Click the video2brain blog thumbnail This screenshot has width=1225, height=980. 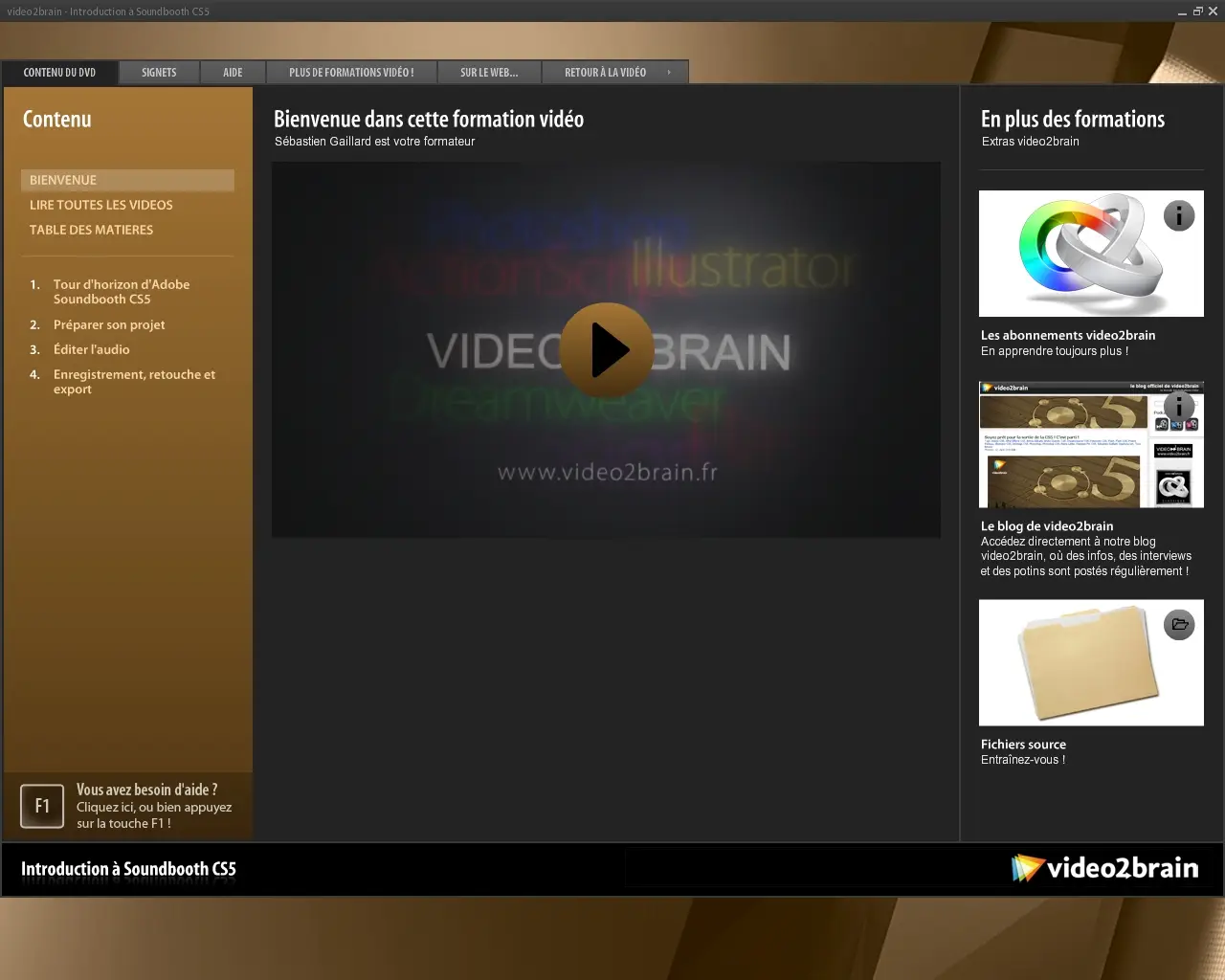point(1091,445)
